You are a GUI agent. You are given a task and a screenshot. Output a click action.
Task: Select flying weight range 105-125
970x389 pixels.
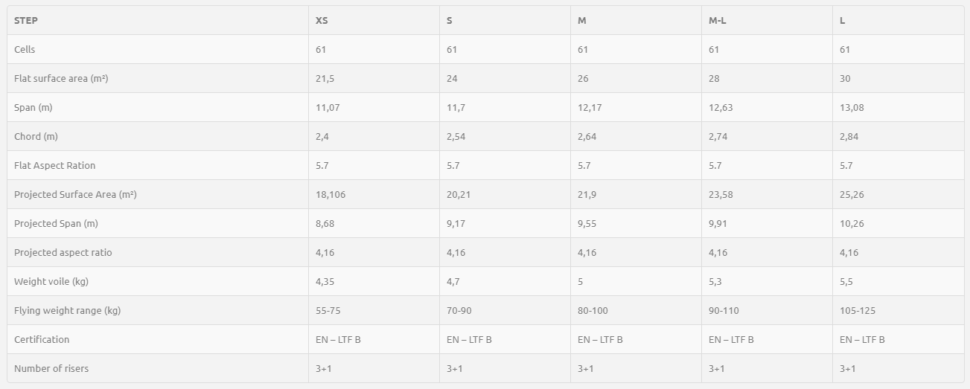[x=857, y=310]
